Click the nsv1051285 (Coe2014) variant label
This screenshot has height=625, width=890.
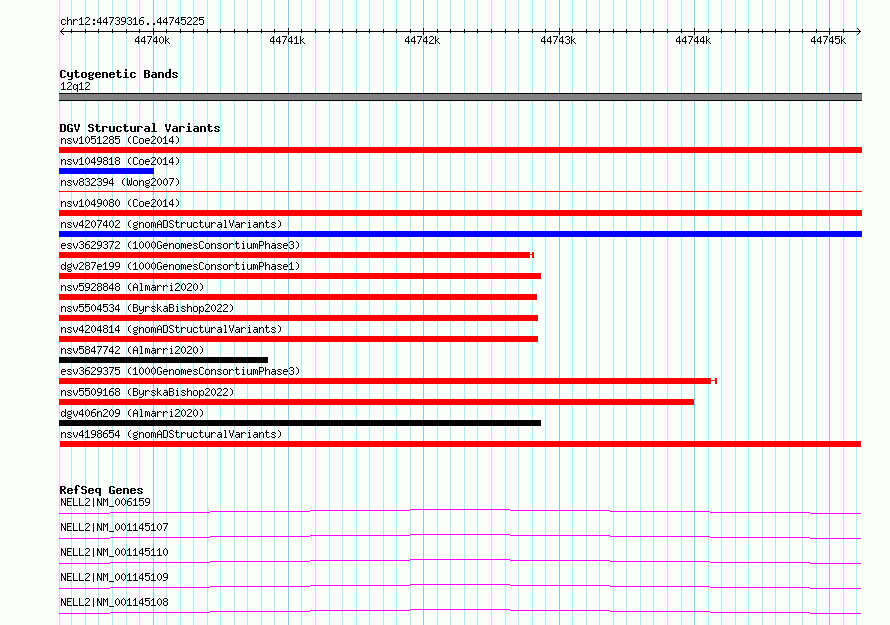120,140
